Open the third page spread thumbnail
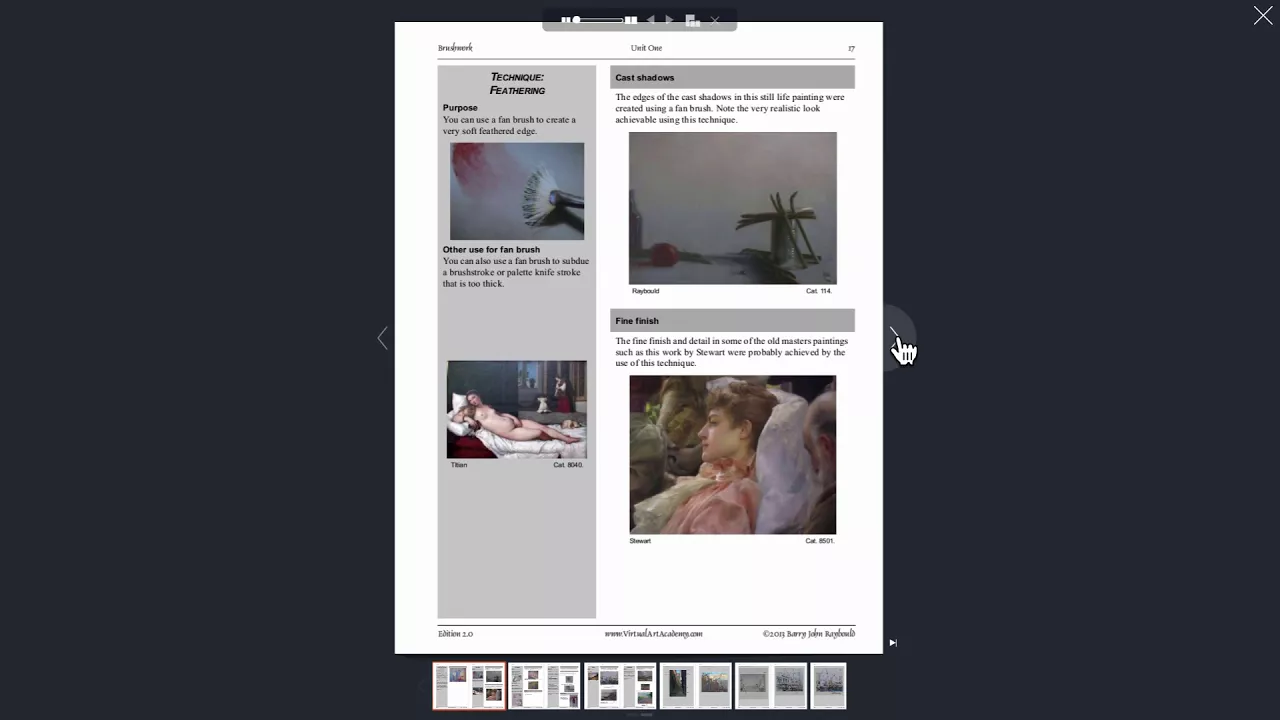This screenshot has width=1280, height=720. (x=620, y=686)
